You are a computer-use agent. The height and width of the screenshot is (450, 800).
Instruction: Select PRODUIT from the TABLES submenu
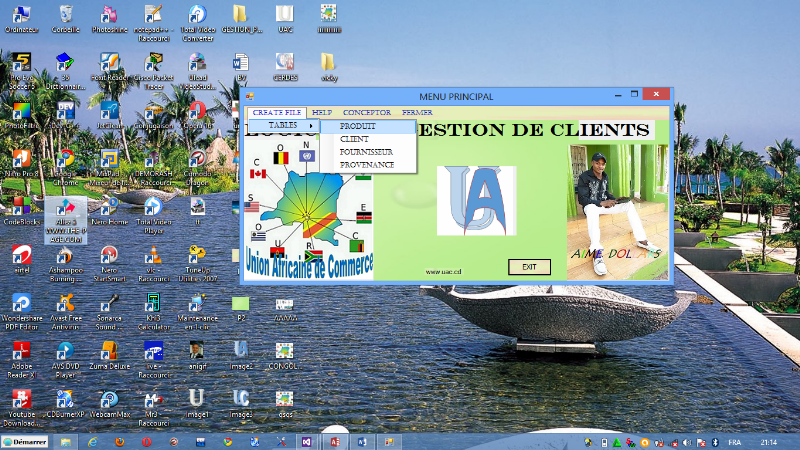(358, 127)
